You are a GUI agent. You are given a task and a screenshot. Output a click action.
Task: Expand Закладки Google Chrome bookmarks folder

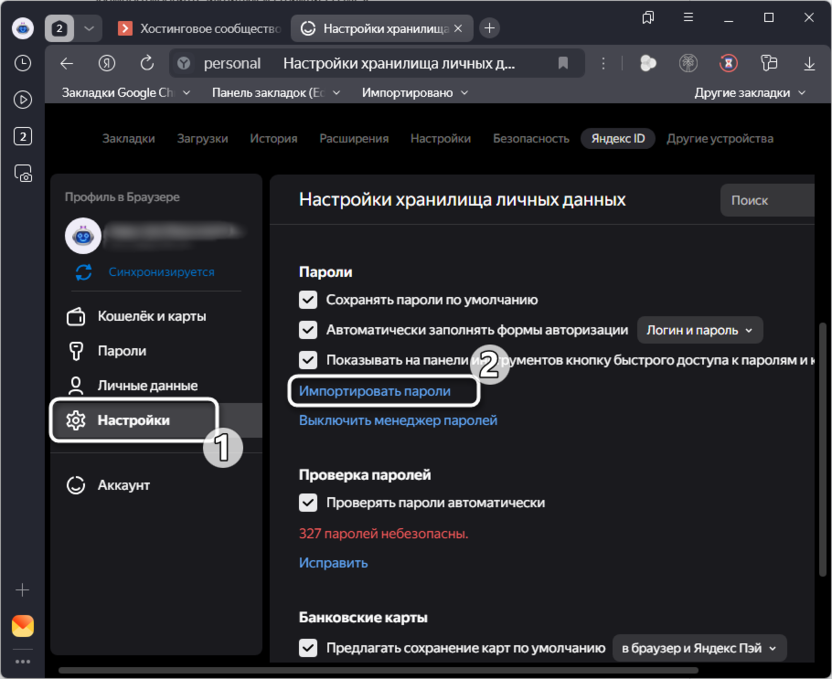pos(126,93)
